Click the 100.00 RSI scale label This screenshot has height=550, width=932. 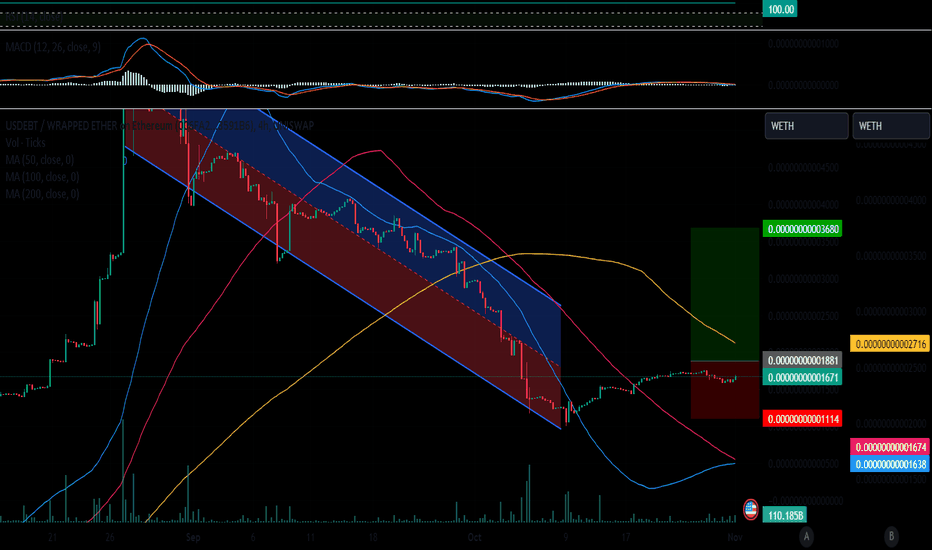click(780, 9)
